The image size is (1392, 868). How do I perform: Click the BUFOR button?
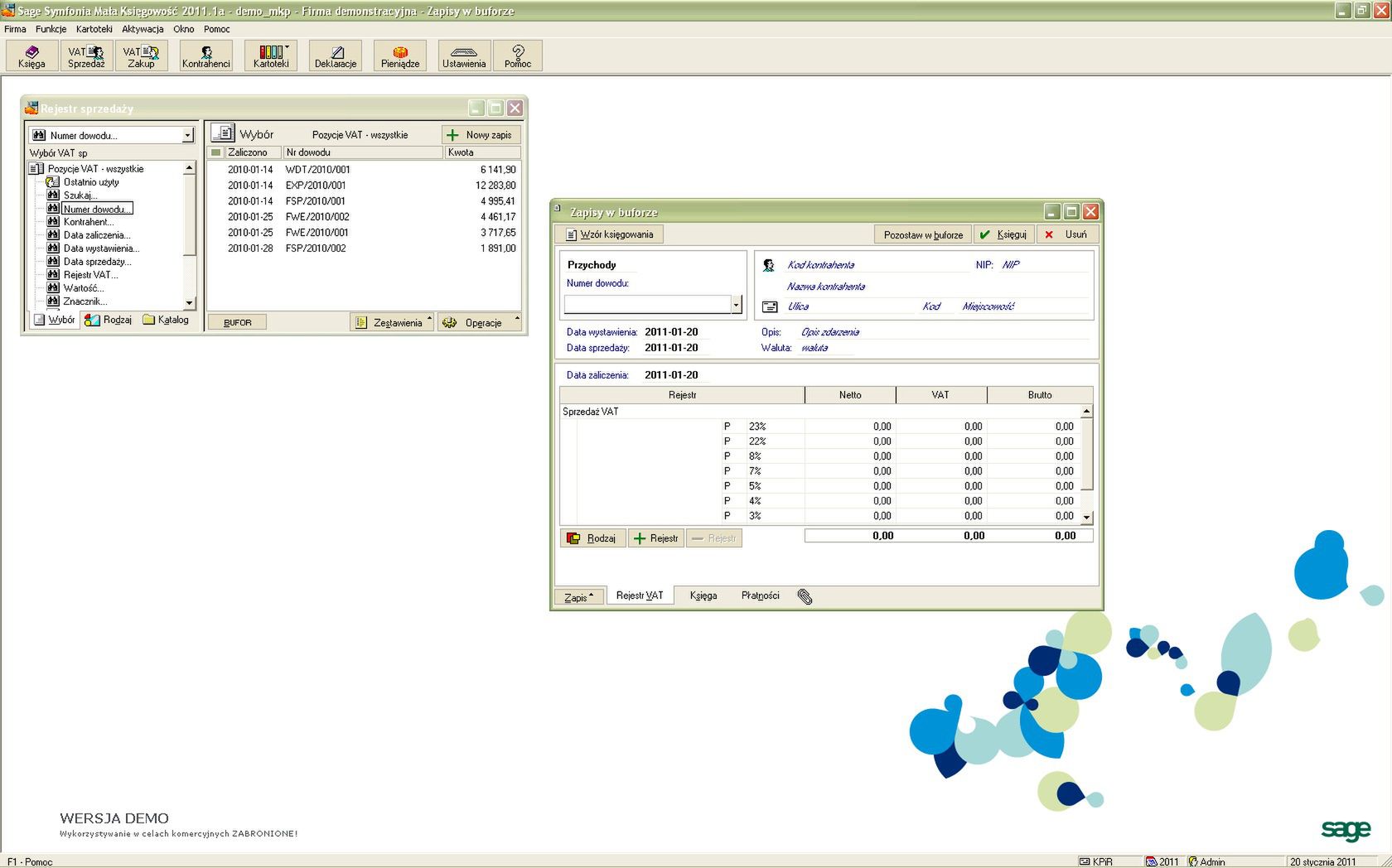[238, 322]
